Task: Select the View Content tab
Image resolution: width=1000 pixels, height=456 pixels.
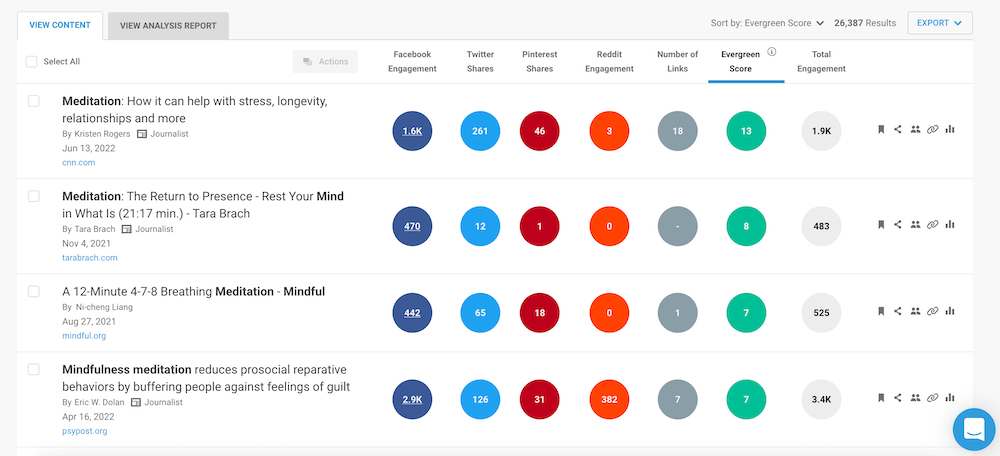Action: coord(60,25)
